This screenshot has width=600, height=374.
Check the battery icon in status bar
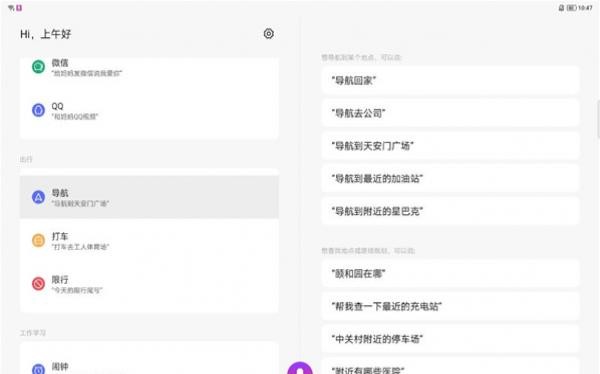click(571, 8)
